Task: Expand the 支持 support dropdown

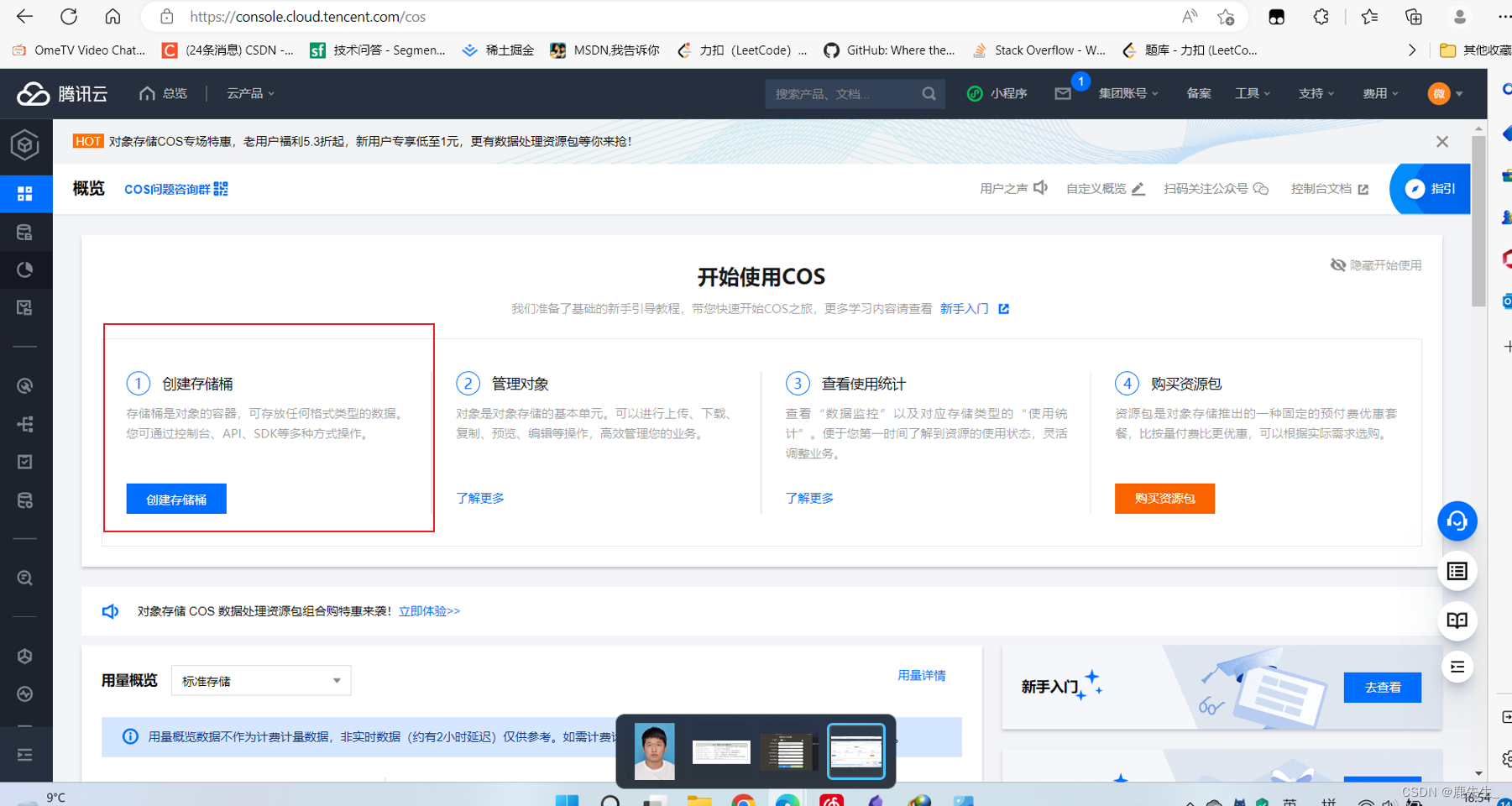Action: click(1316, 93)
